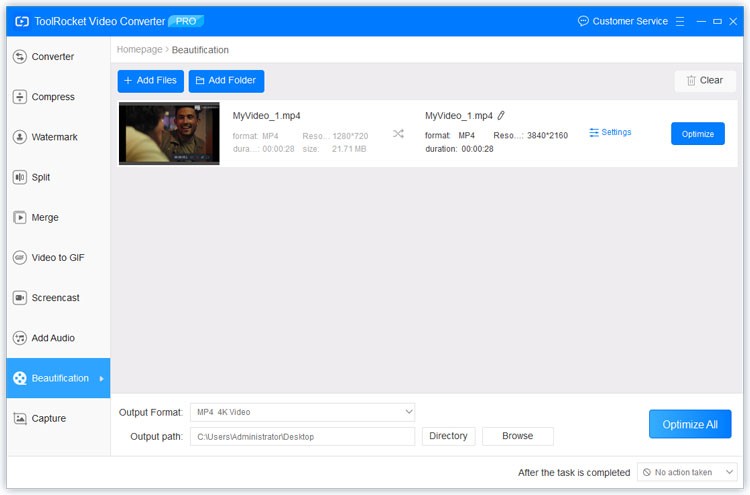Click the Customer Service chat bubble icon
This screenshot has width=750, height=495.
coord(583,21)
